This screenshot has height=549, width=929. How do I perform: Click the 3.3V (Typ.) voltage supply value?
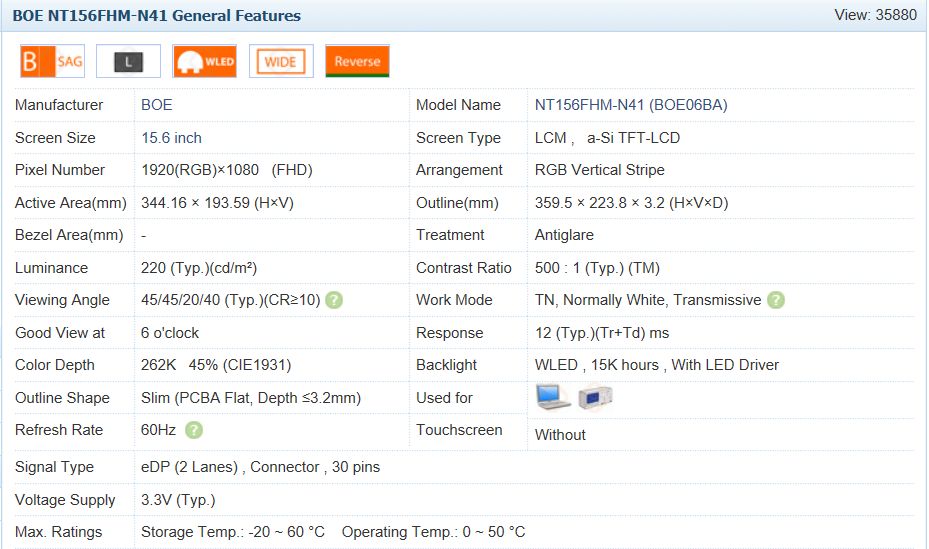click(x=178, y=500)
